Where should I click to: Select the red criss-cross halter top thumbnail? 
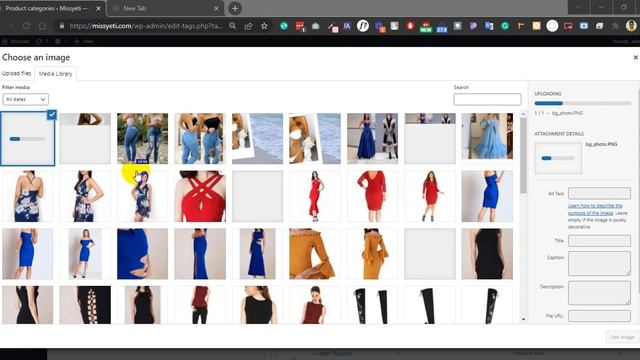coord(200,196)
